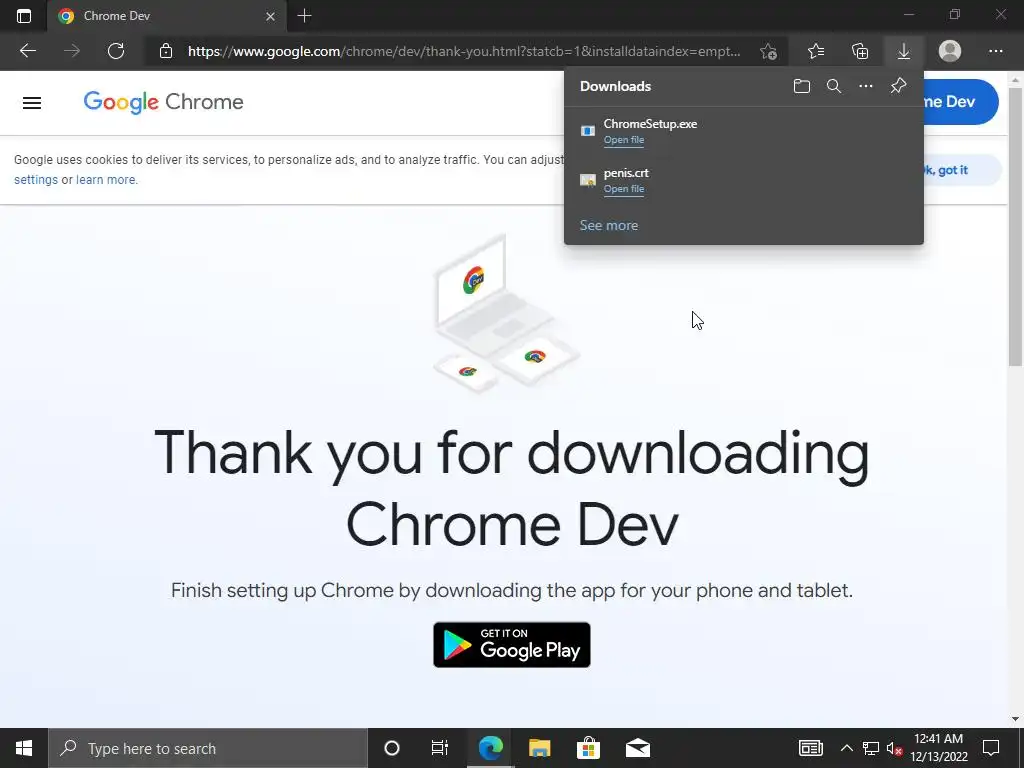Open the clock showing 12:41 AM

click(x=938, y=748)
